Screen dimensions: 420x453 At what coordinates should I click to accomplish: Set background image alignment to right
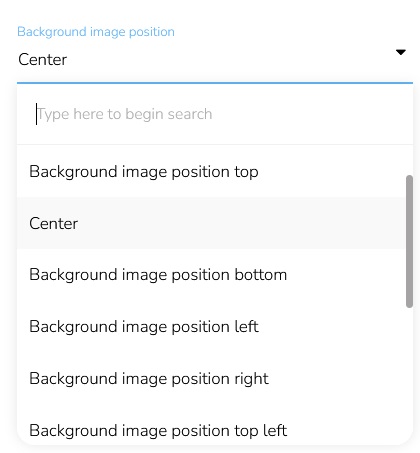pyautogui.click(x=211, y=378)
